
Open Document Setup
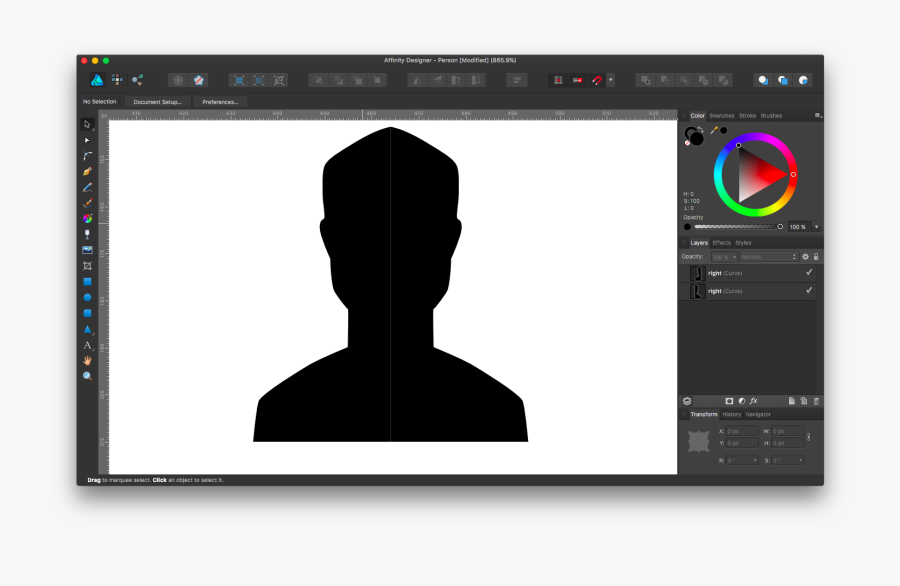click(x=157, y=101)
